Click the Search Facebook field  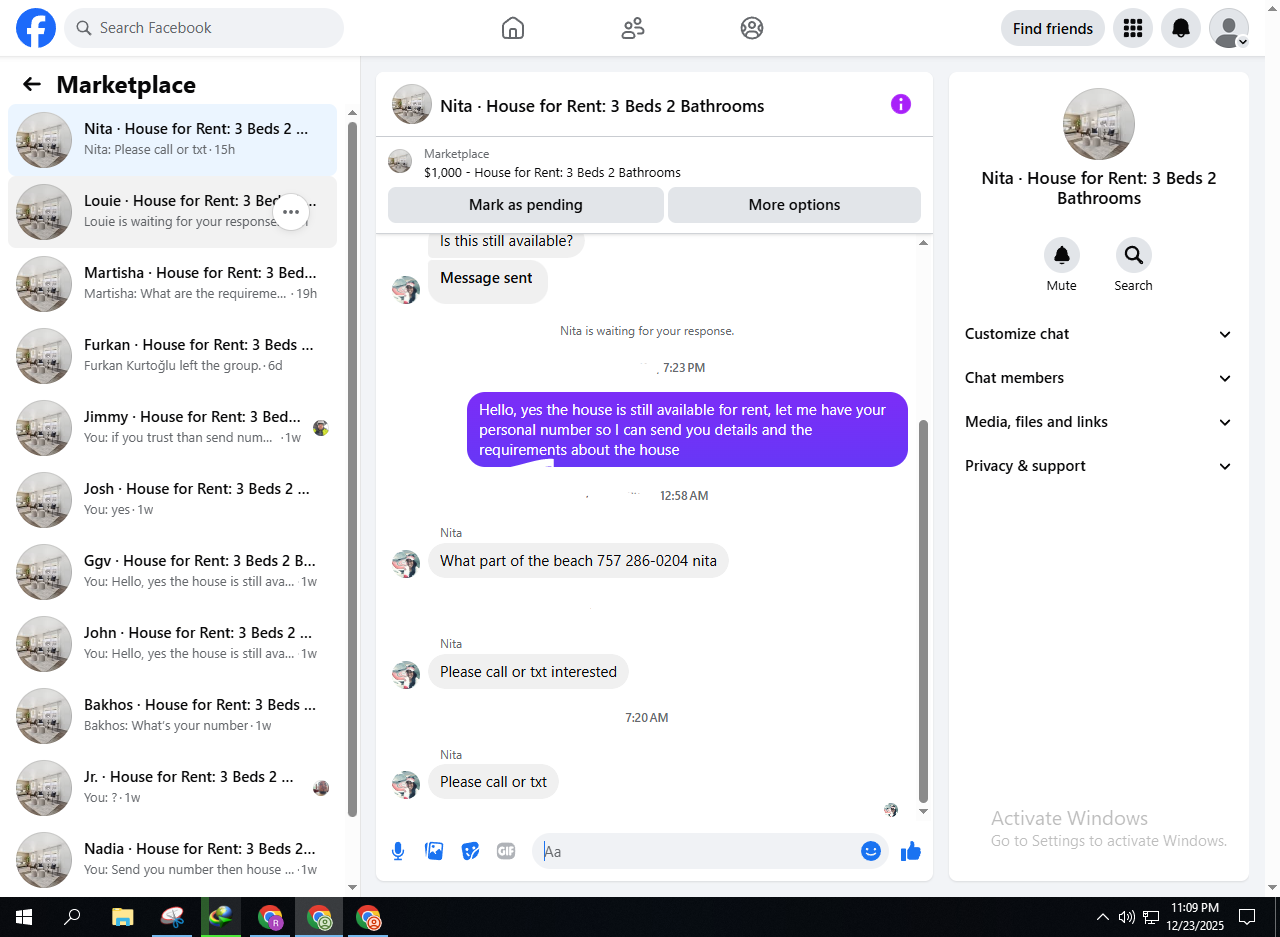click(x=204, y=28)
